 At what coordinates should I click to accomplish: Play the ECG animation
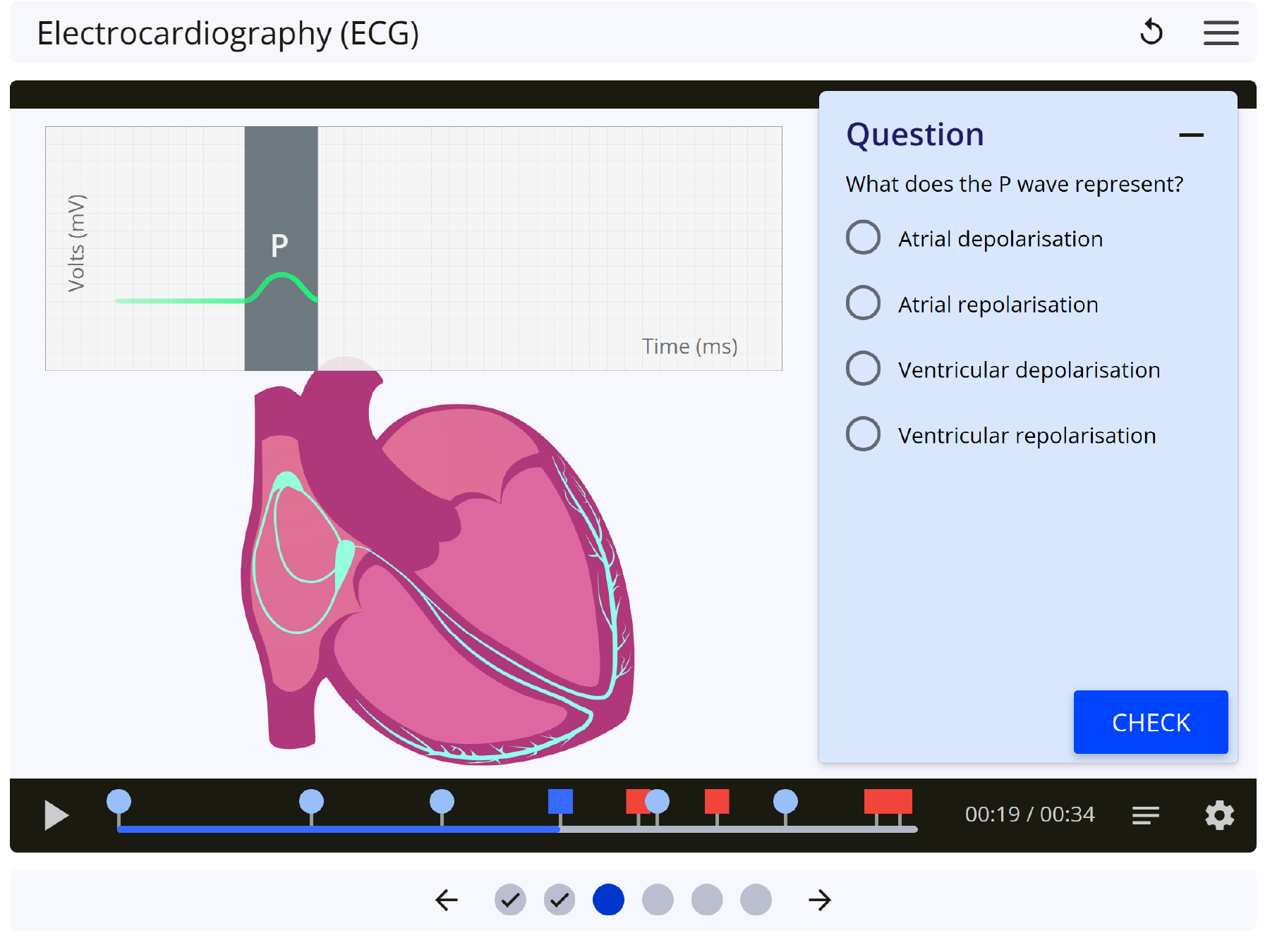tap(56, 815)
